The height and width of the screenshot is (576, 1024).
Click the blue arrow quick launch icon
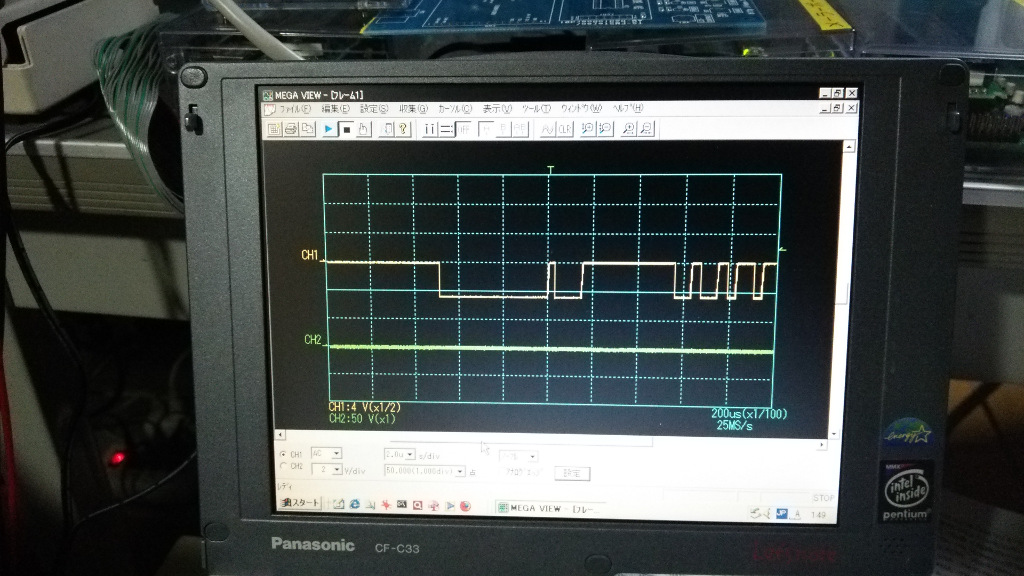pos(449,505)
